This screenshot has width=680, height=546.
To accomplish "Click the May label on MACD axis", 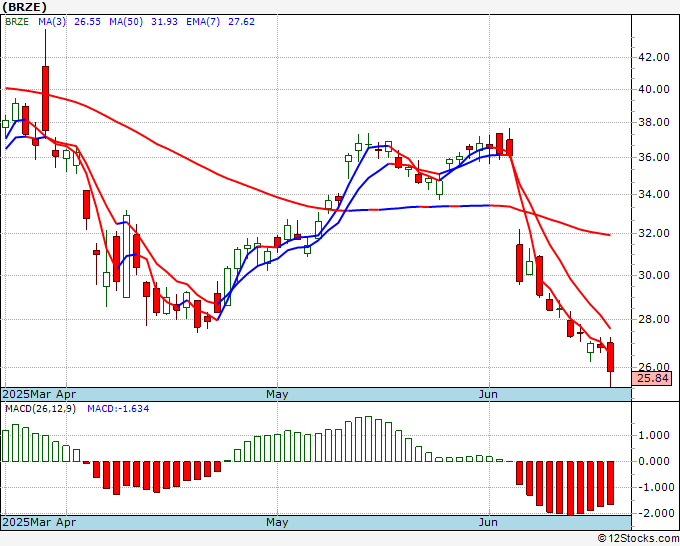I will tap(277, 522).
